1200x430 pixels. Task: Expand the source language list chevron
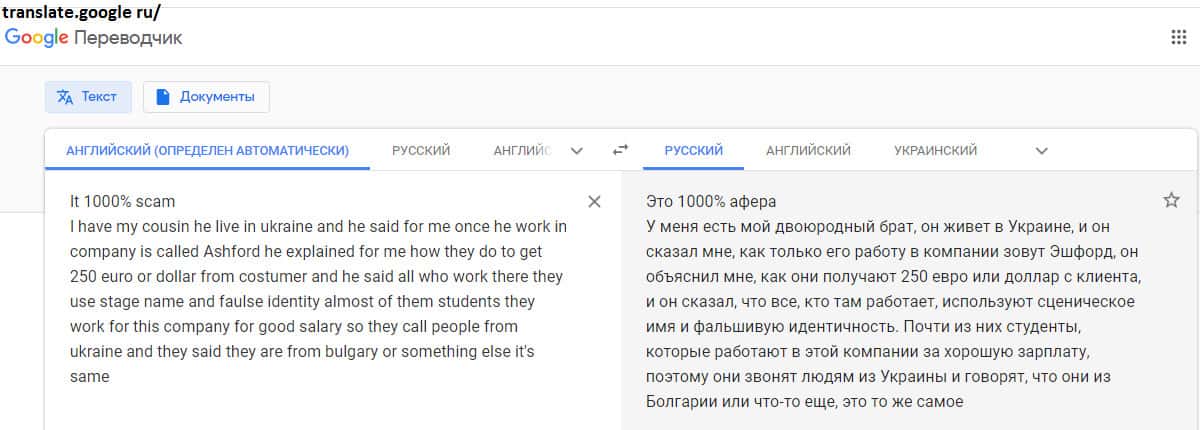pos(576,151)
